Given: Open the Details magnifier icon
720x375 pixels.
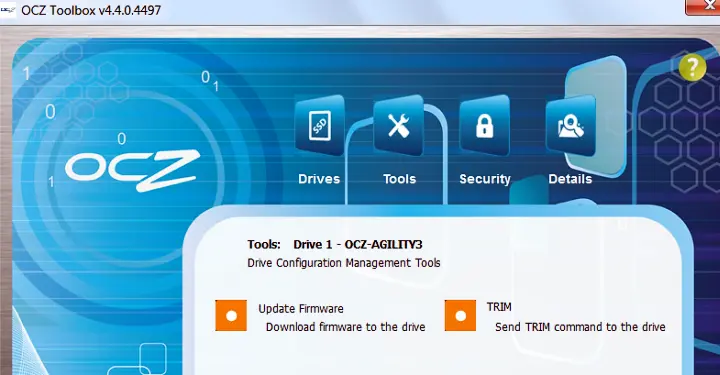Looking at the screenshot, I should [570, 125].
